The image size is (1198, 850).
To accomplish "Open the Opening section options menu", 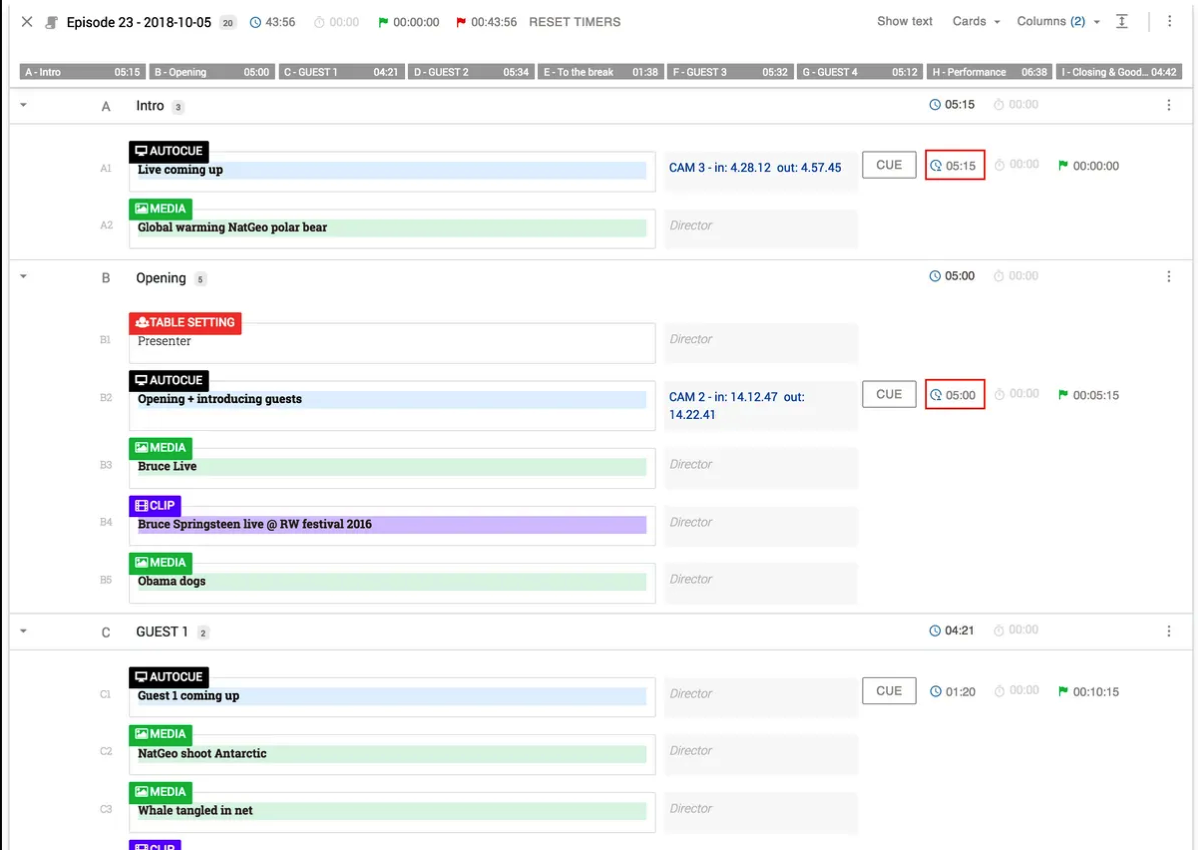I will click(1168, 276).
